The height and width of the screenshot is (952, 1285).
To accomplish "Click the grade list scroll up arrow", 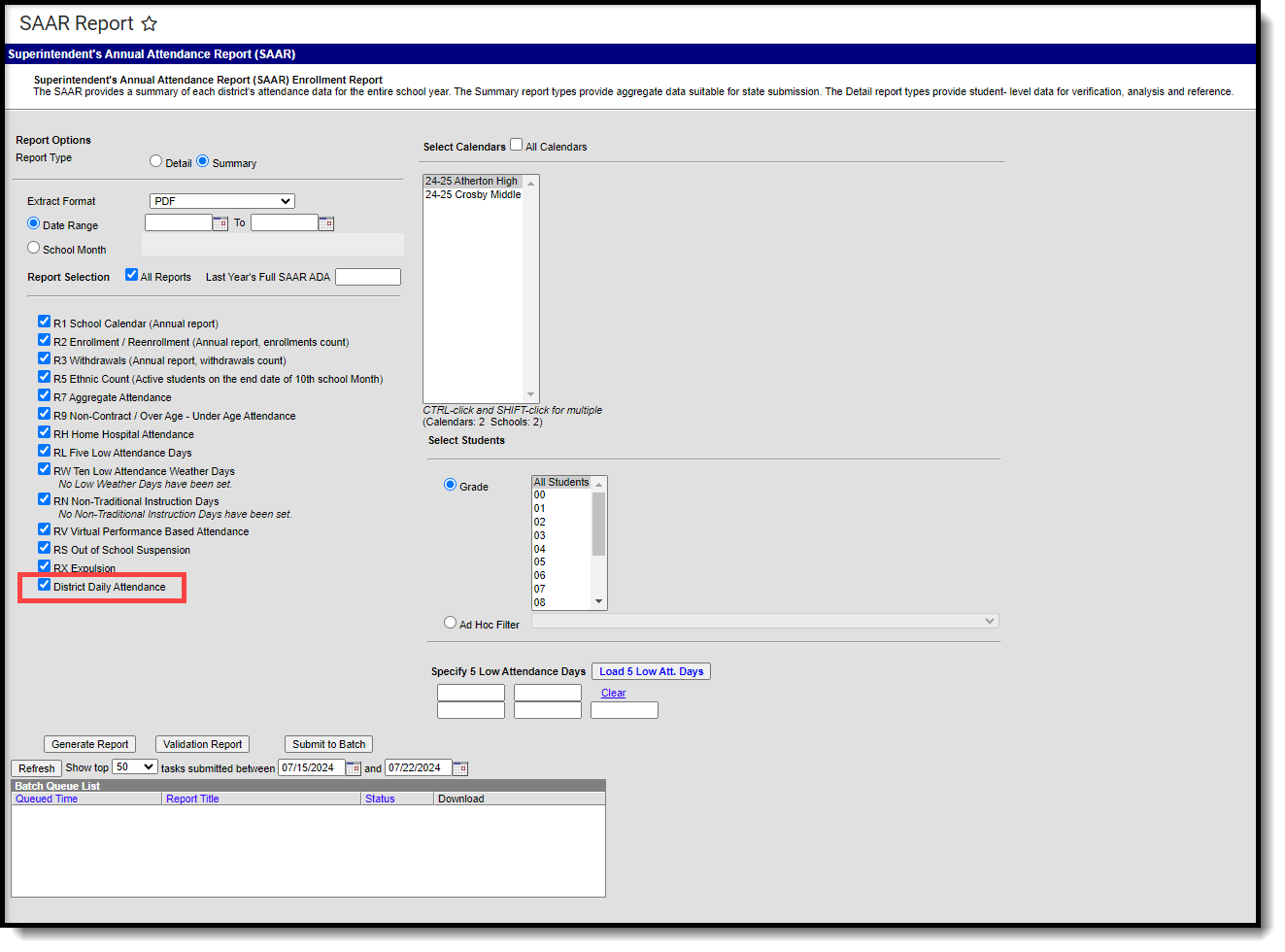I will pos(599,484).
